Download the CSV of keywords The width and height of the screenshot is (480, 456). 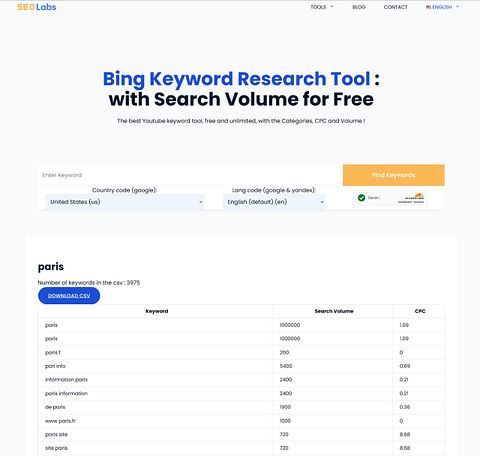coord(69,296)
